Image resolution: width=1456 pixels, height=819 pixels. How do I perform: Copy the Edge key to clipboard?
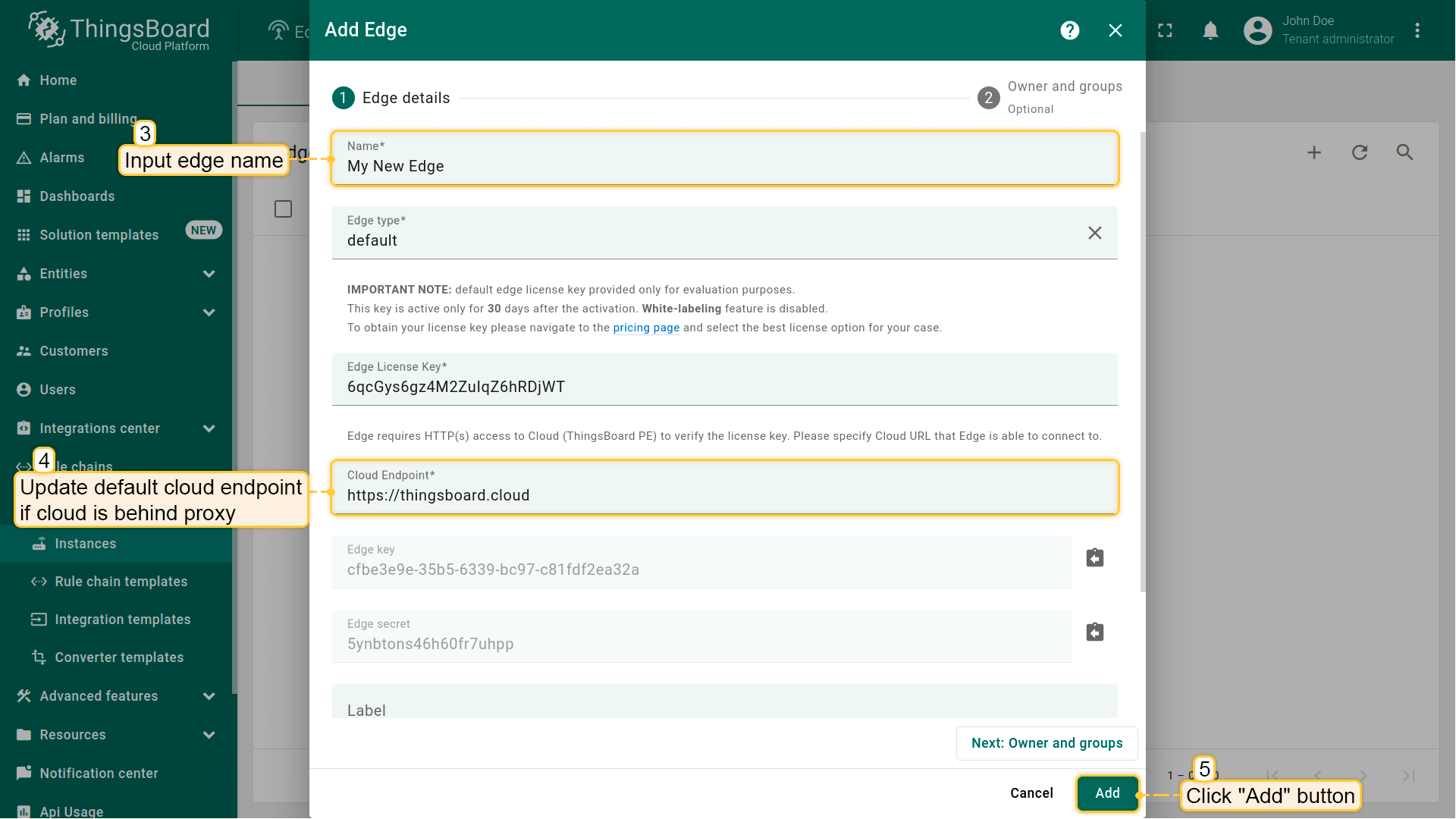point(1095,558)
